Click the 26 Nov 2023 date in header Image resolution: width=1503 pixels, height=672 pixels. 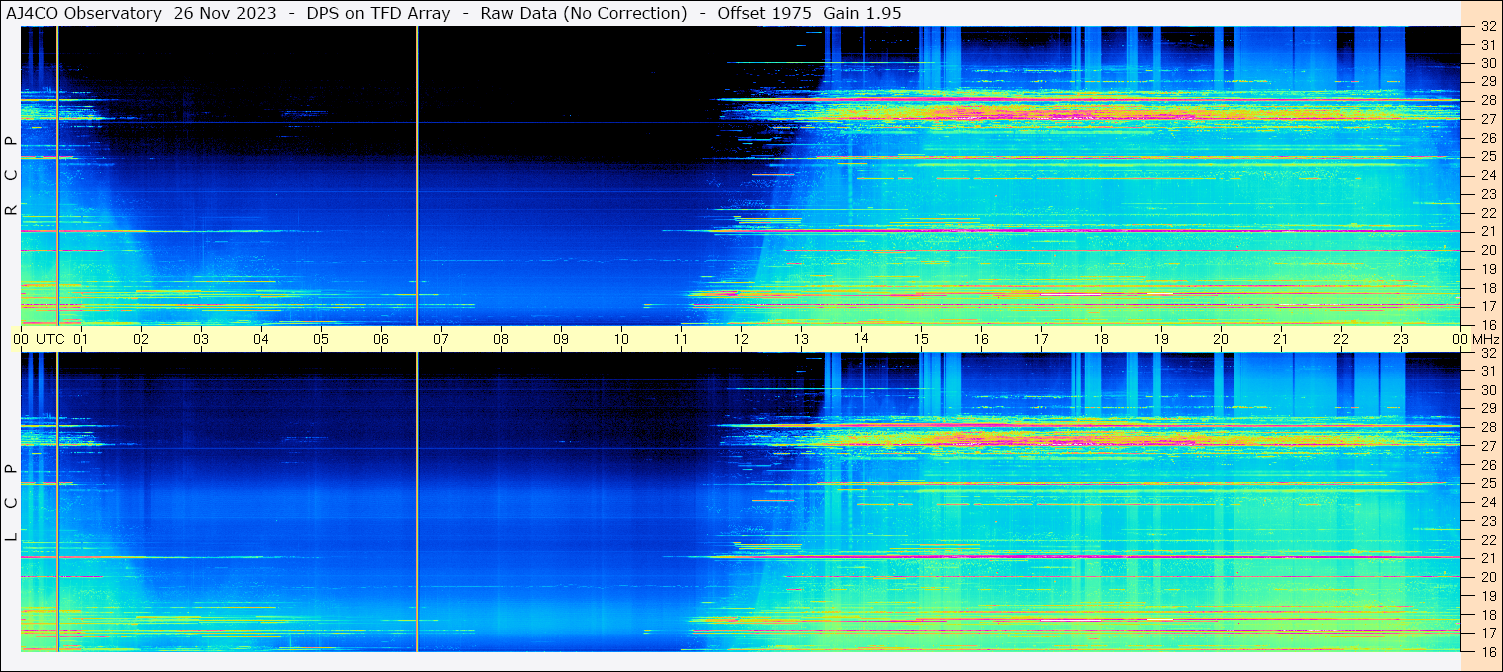[x=225, y=13]
